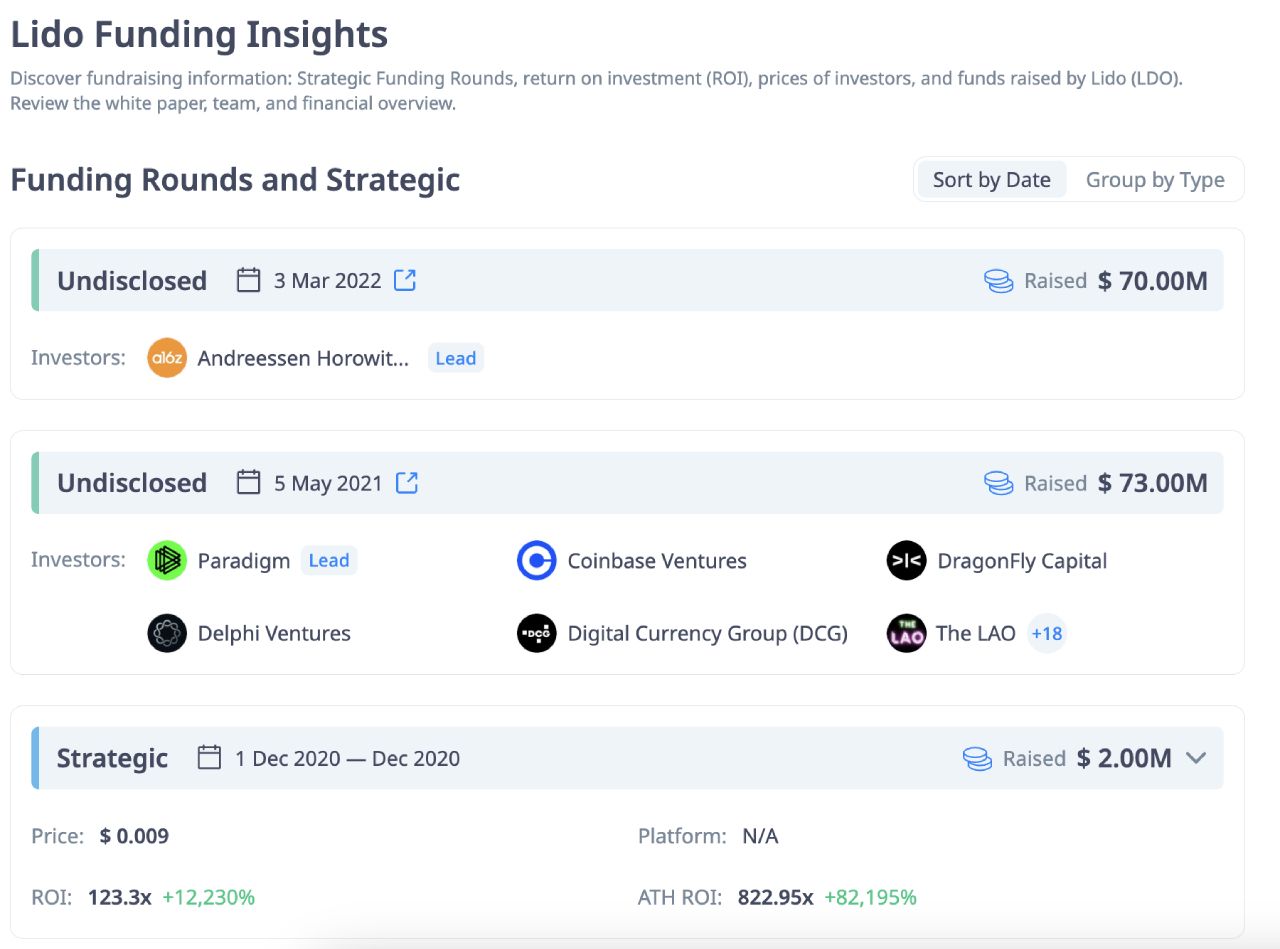Click coins icon next to Raised $ 70.00M
The image size is (1280, 949).
(x=999, y=281)
